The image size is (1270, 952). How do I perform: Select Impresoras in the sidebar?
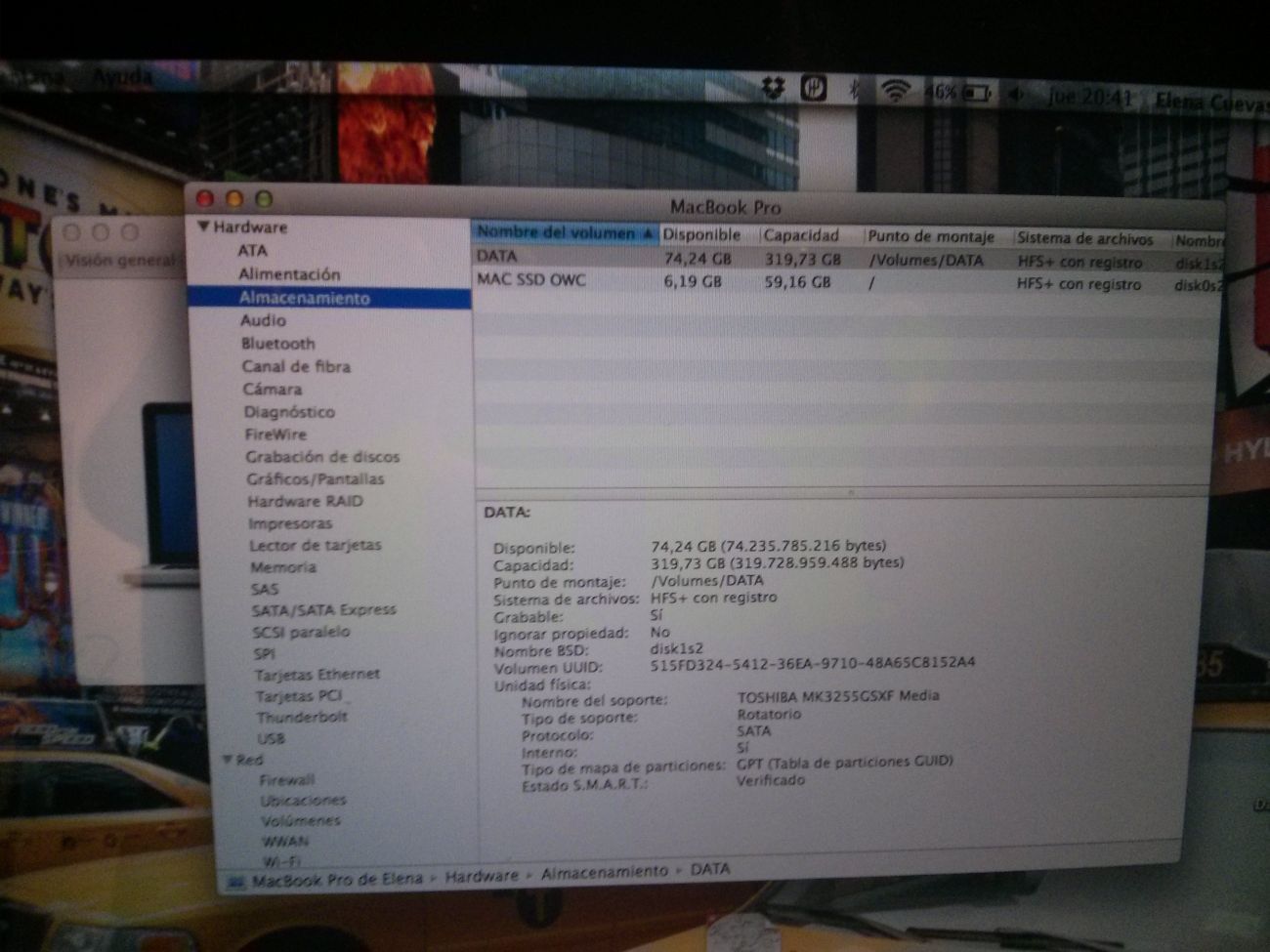click(290, 523)
